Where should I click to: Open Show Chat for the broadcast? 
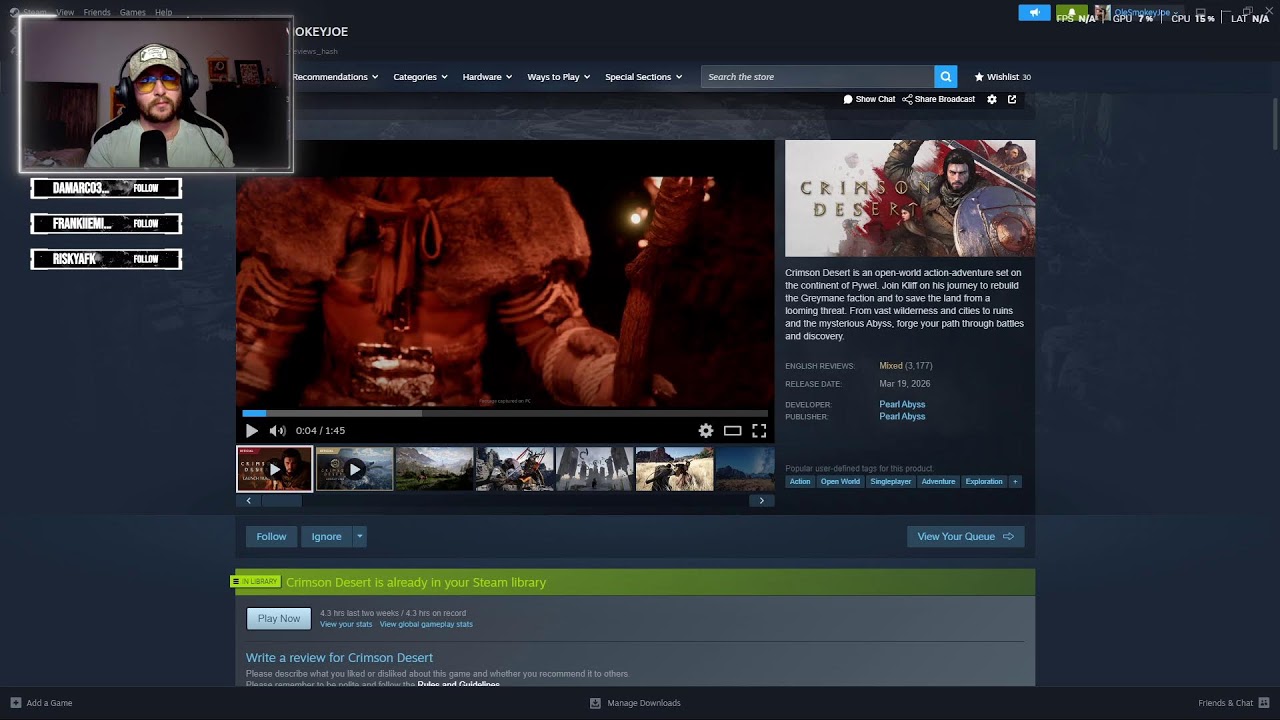click(869, 99)
